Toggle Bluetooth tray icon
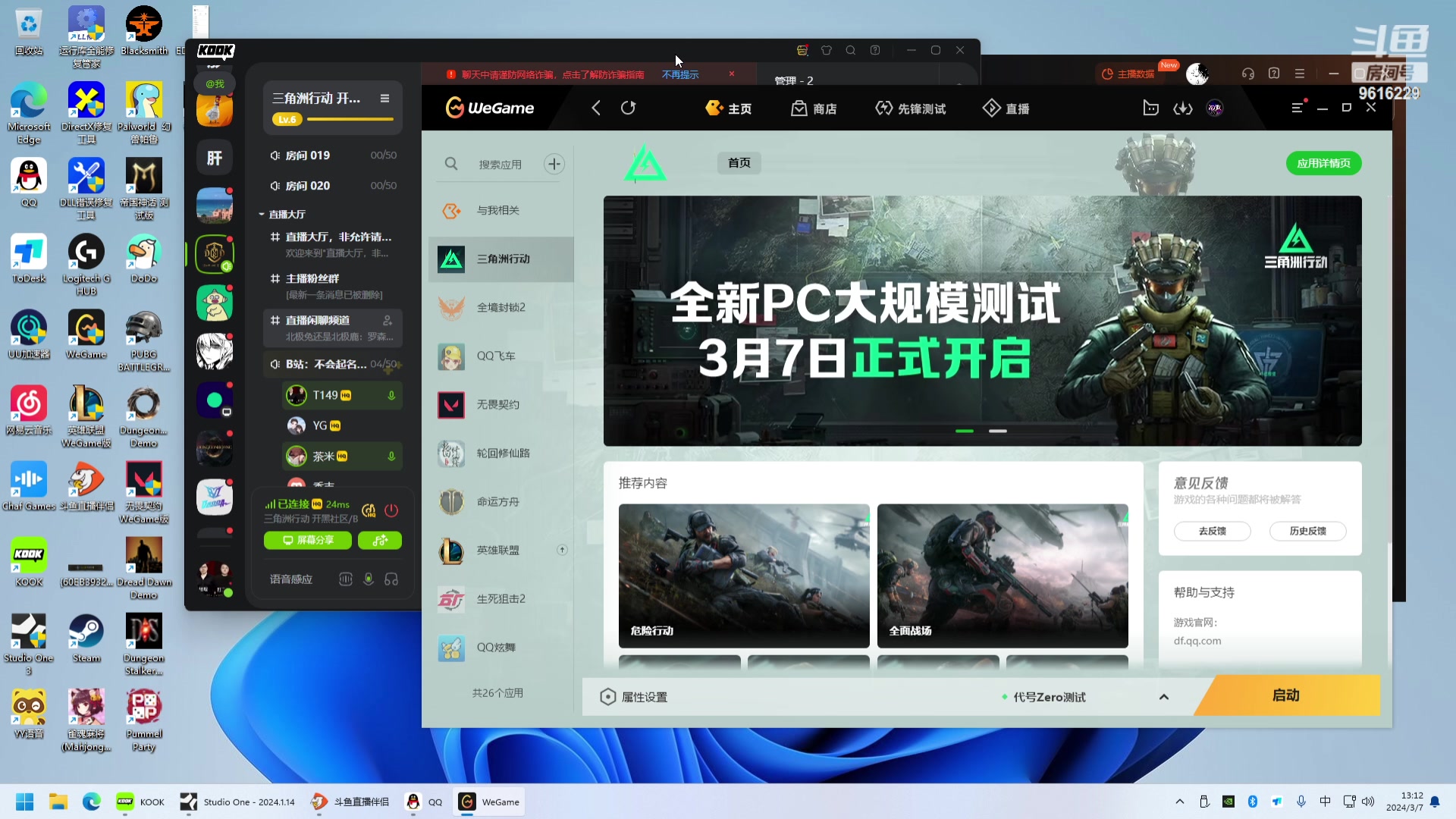 pyautogui.click(x=1253, y=802)
